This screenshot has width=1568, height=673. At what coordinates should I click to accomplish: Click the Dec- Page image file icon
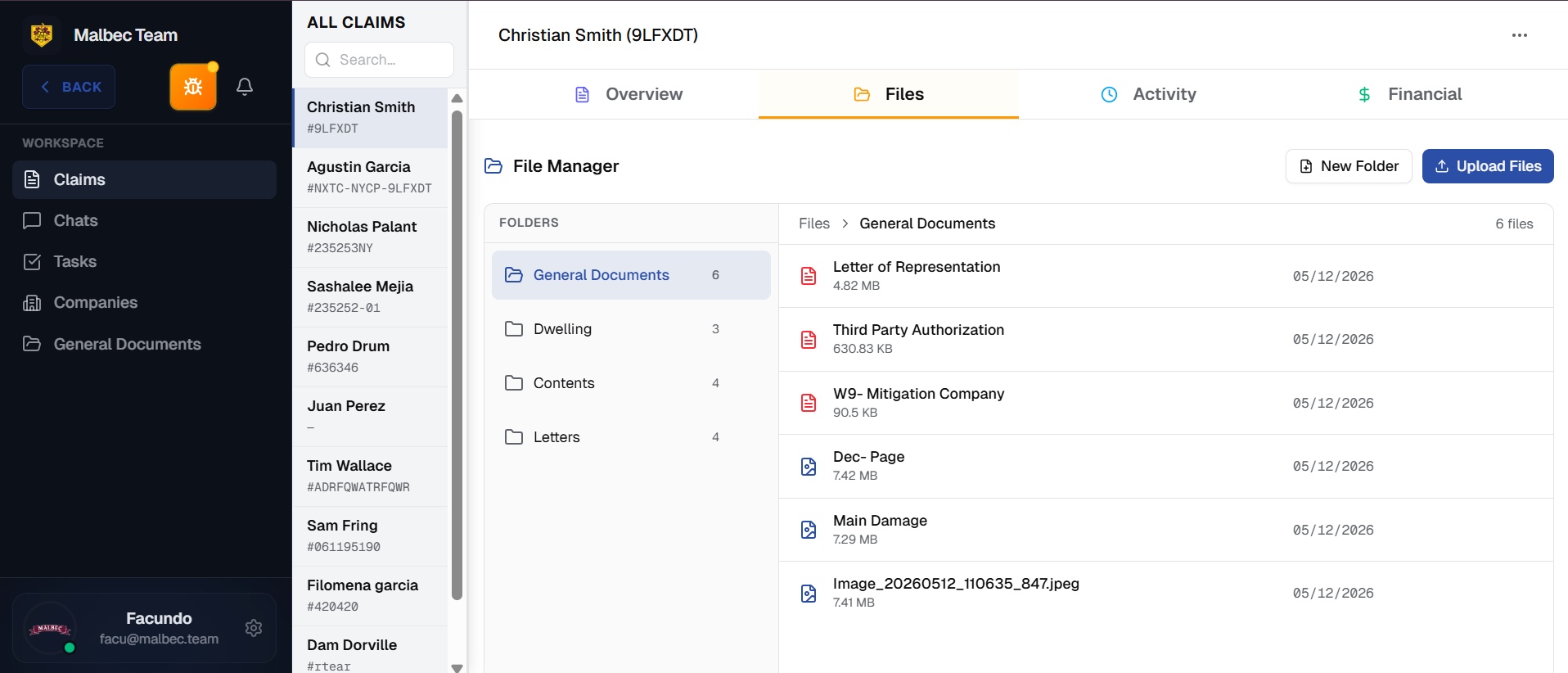[x=809, y=467]
